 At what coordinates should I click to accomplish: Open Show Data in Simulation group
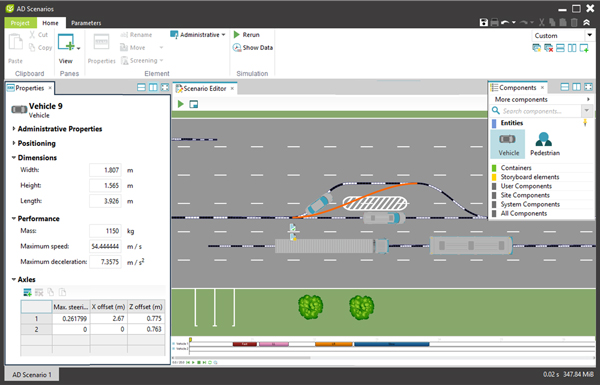coord(253,47)
